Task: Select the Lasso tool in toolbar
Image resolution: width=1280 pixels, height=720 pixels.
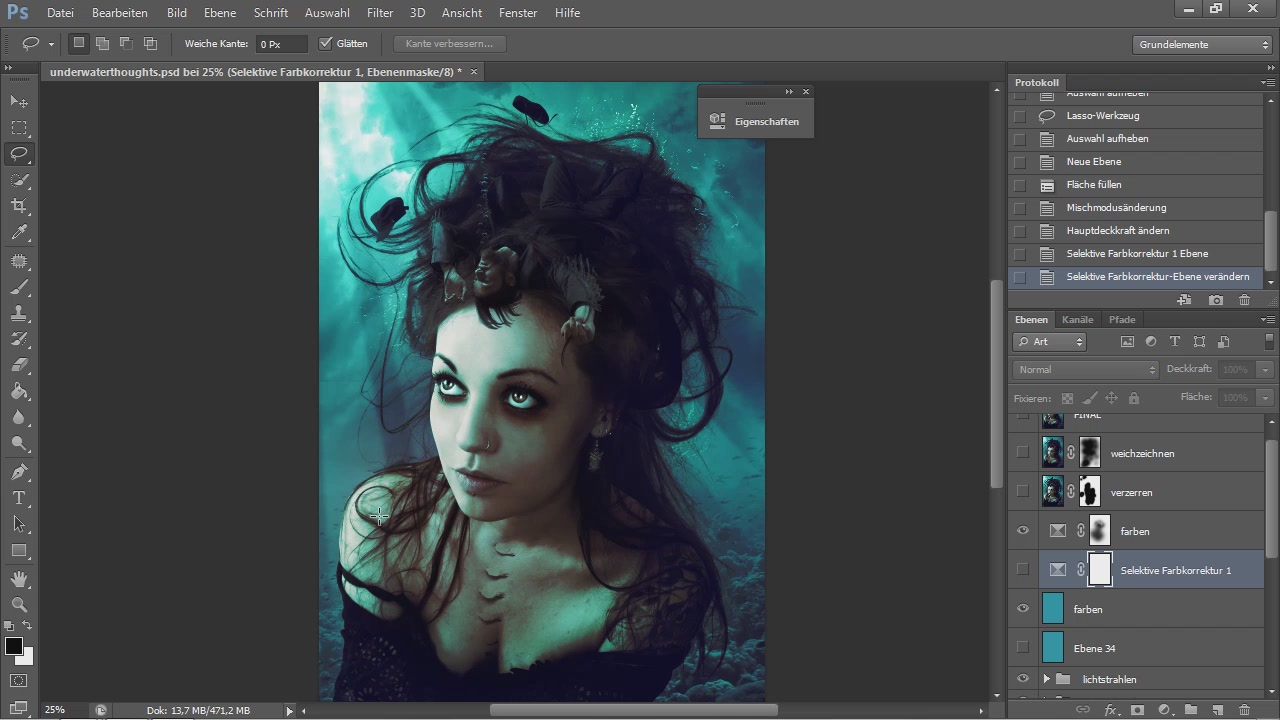Action: pyautogui.click(x=19, y=154)
